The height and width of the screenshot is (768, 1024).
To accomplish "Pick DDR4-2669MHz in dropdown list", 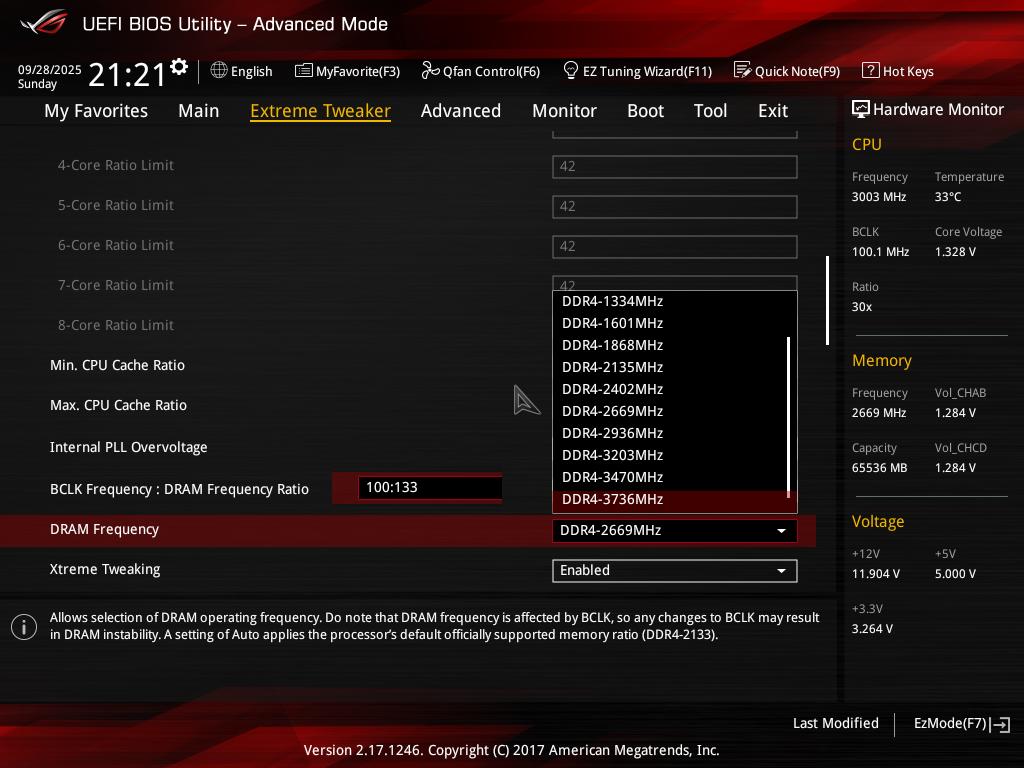I will (670, 411).
